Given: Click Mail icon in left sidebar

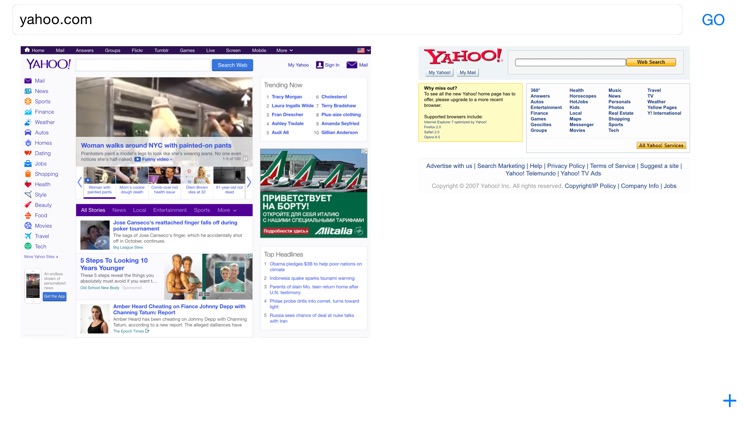Looking at the screenshot, I should point(28,81).
